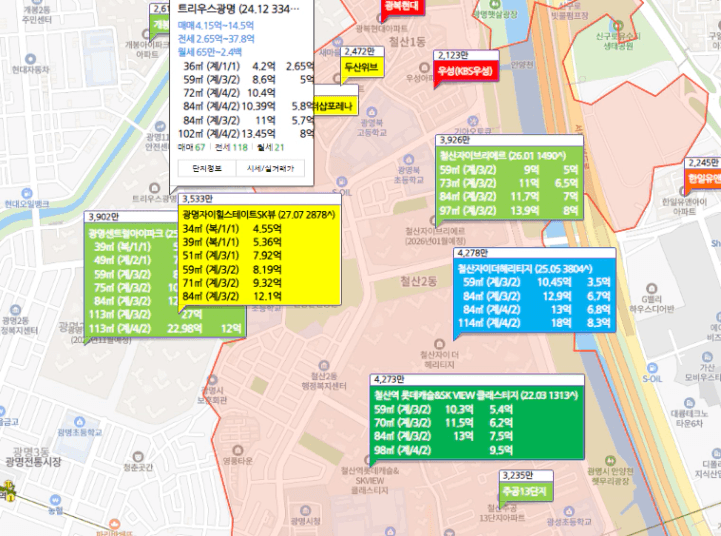721x536 pixels.
Task: Open the 시세/실거래가 button
Action: pyautogui.click(x=277, y=168)
